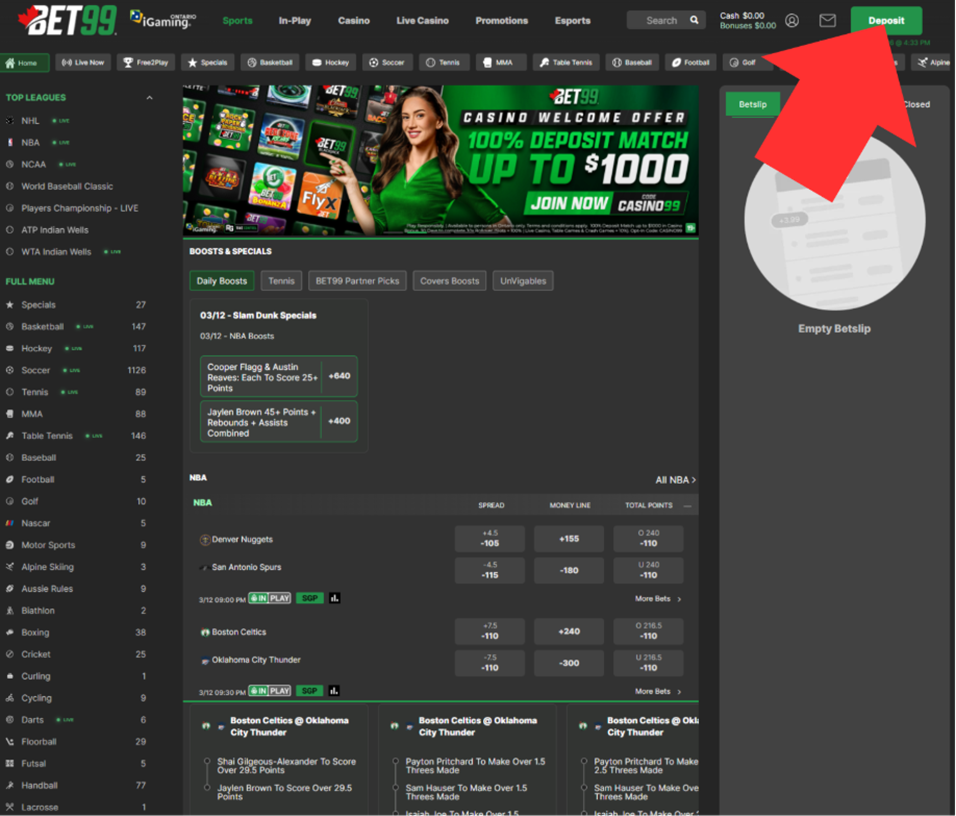
Task: Open the All NBA link
Action: [x=675, y=480]
